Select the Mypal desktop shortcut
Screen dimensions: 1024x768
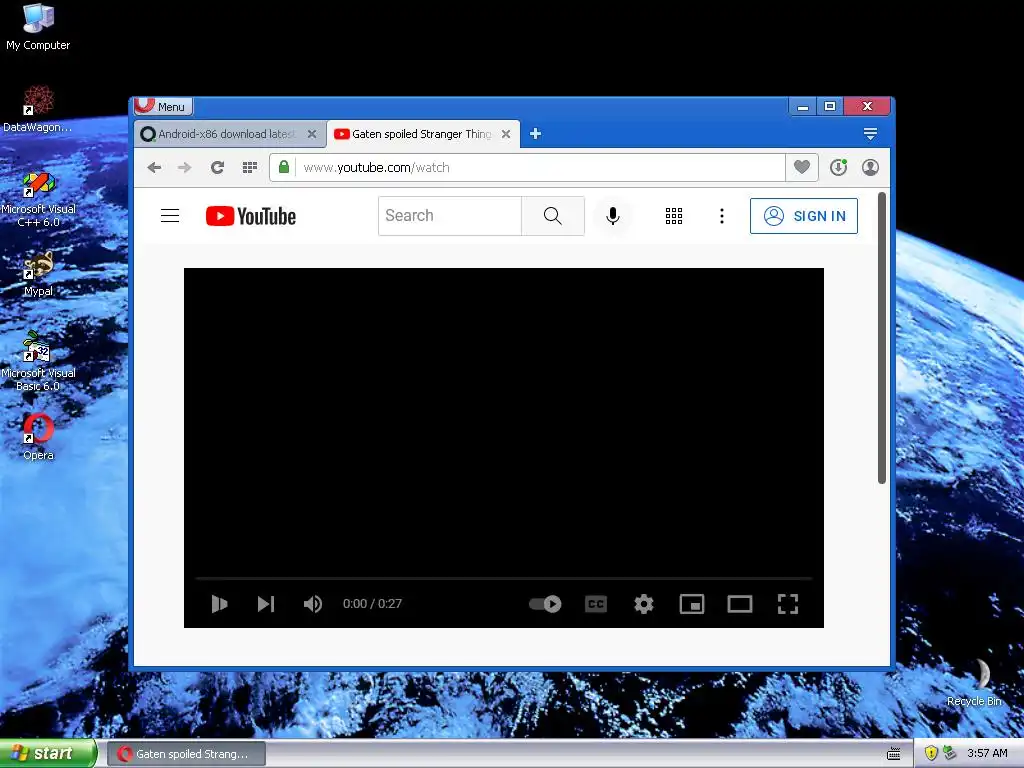point(38,274)
